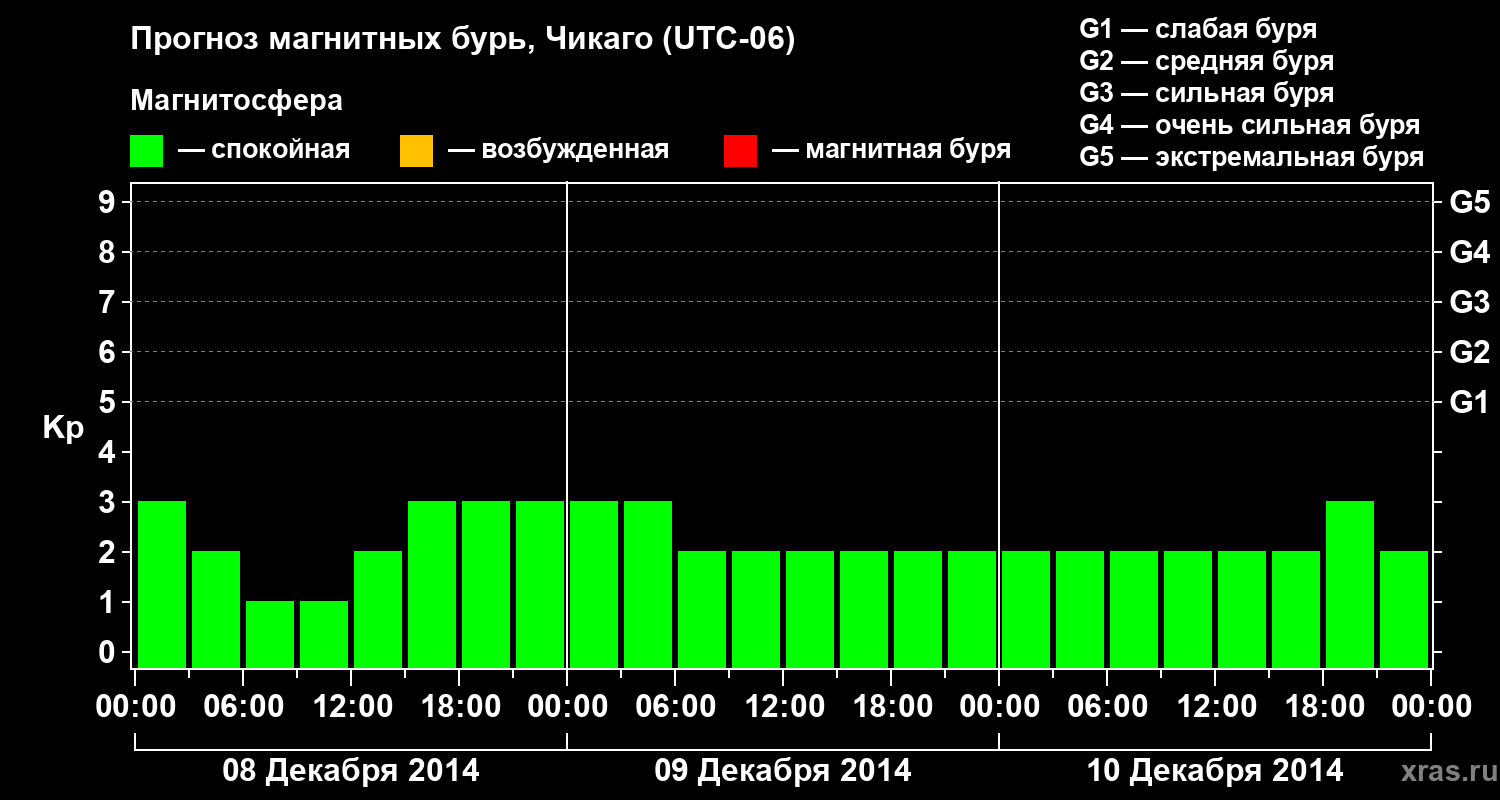Click the 08 Декабря 03:00–06:00 Kp 2 bar
Screen dimensions: 1500x800
tap(216, 609)
